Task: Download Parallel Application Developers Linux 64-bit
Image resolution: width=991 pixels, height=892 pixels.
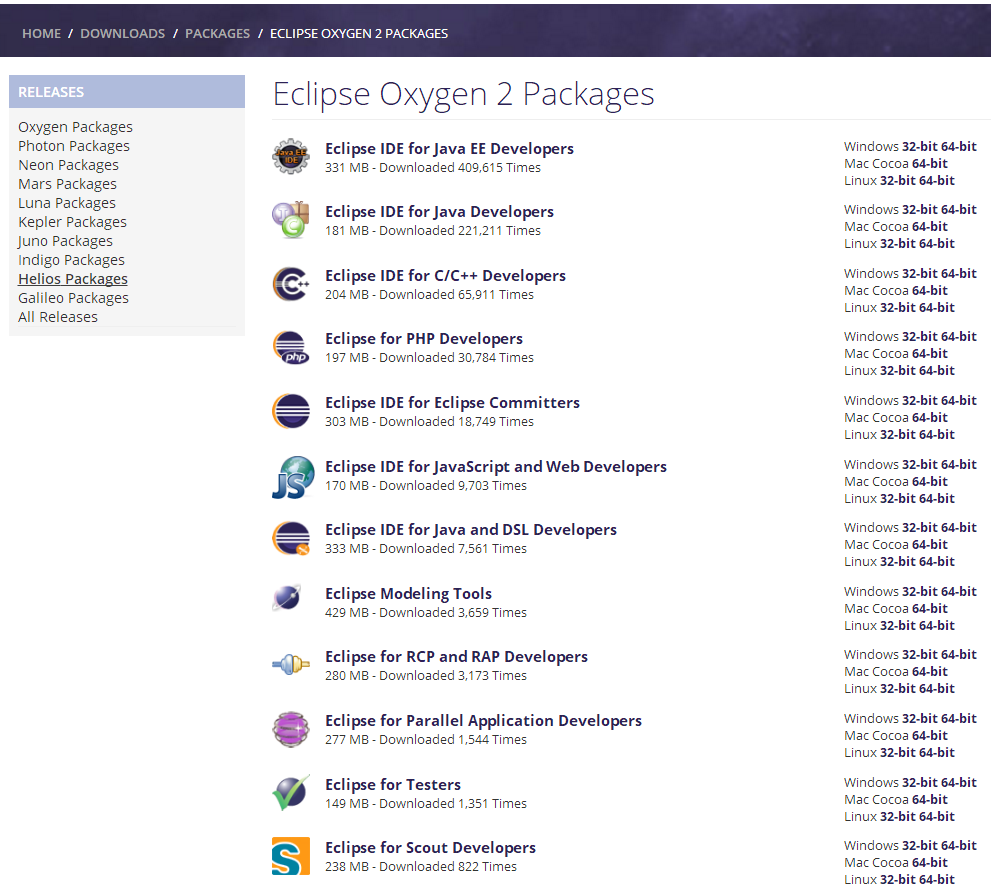Action: pyautogui.click(x=937, y=753)
